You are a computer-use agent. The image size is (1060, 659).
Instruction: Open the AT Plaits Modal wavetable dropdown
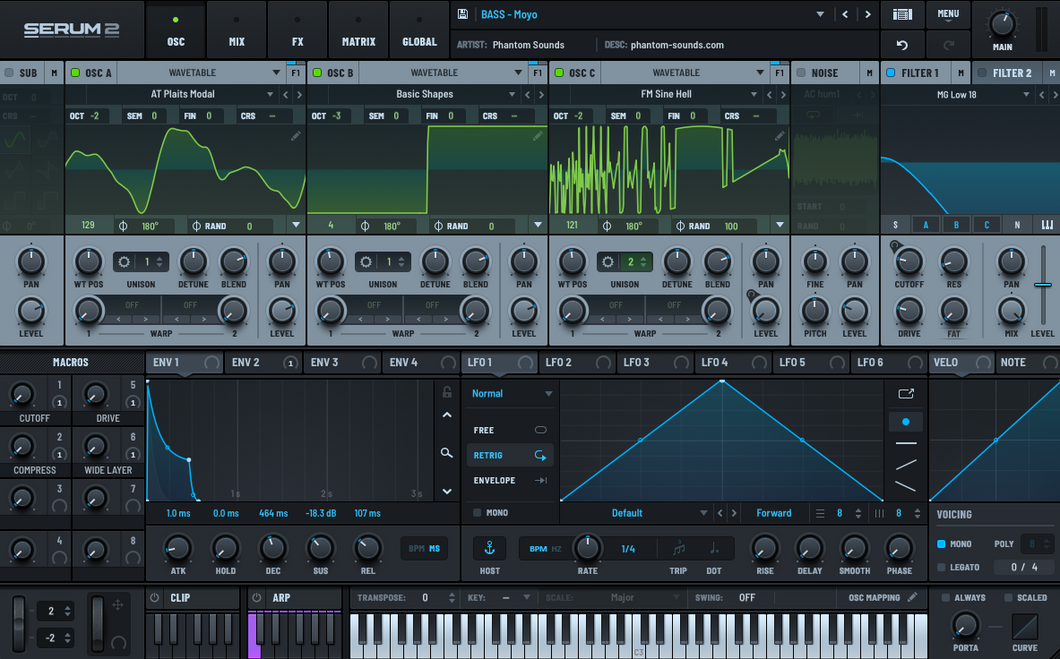(x=269, y=95)
